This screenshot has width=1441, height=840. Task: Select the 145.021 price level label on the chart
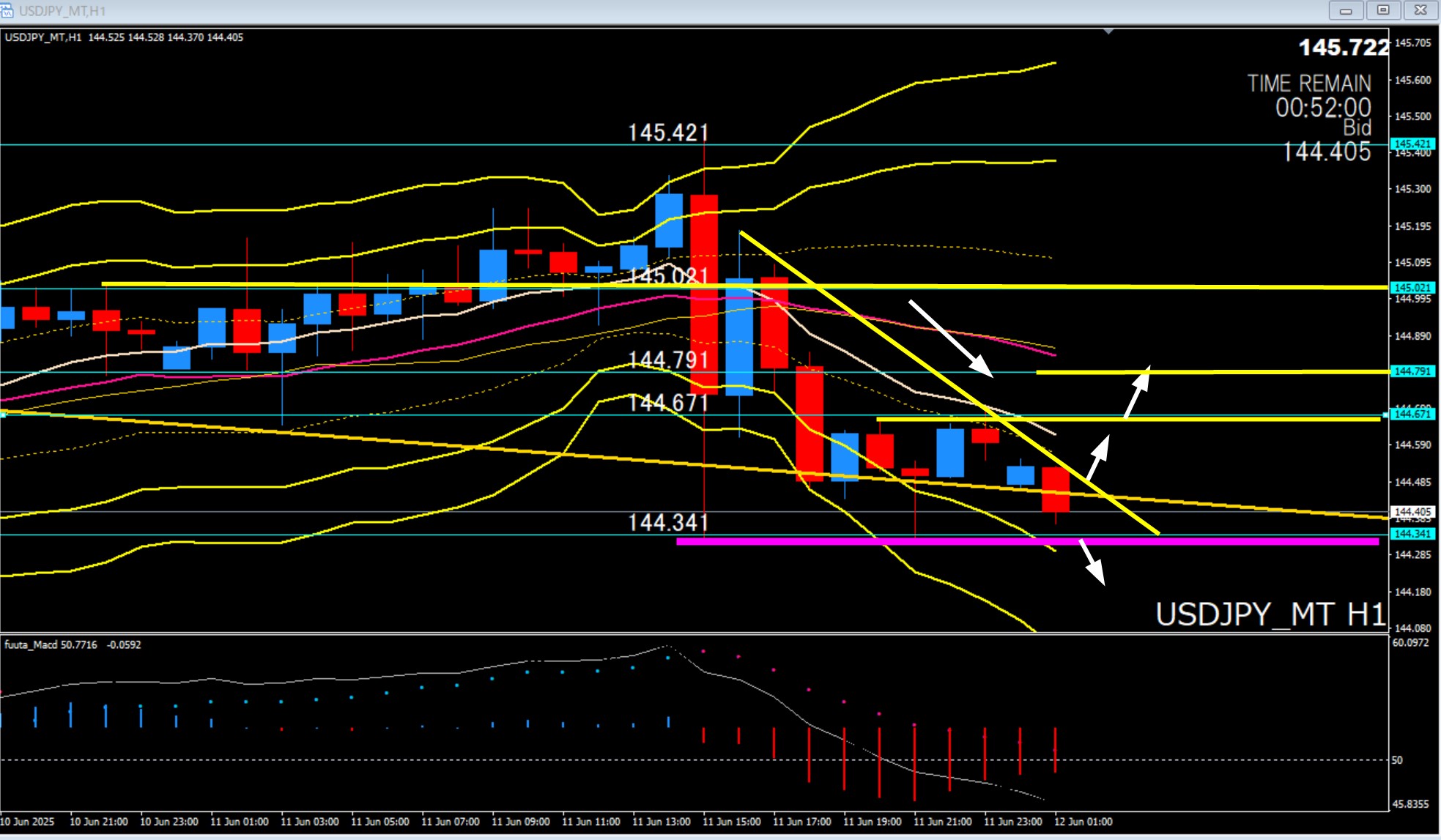coord(668,276)
